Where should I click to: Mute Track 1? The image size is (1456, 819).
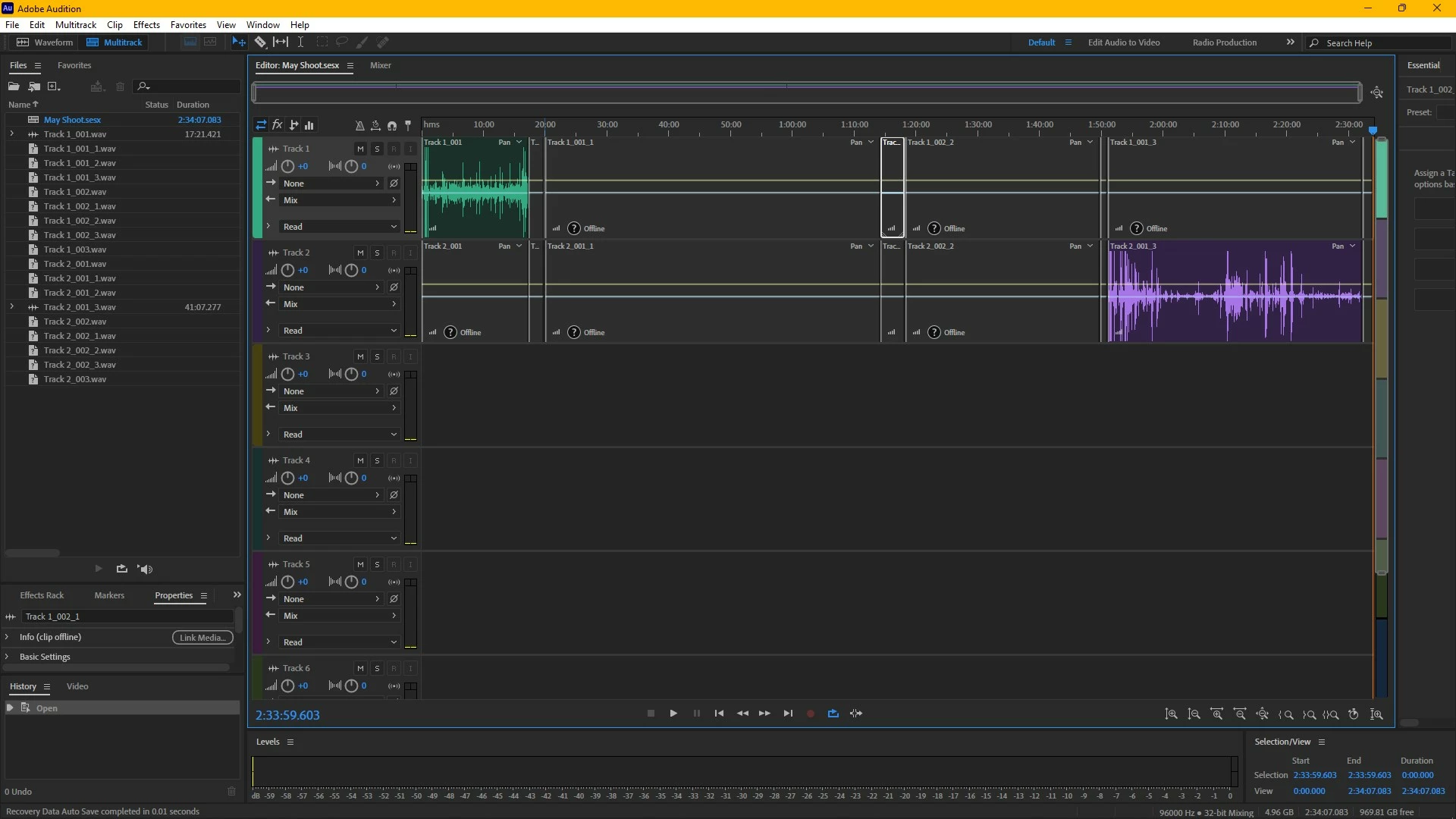[360, 149]
